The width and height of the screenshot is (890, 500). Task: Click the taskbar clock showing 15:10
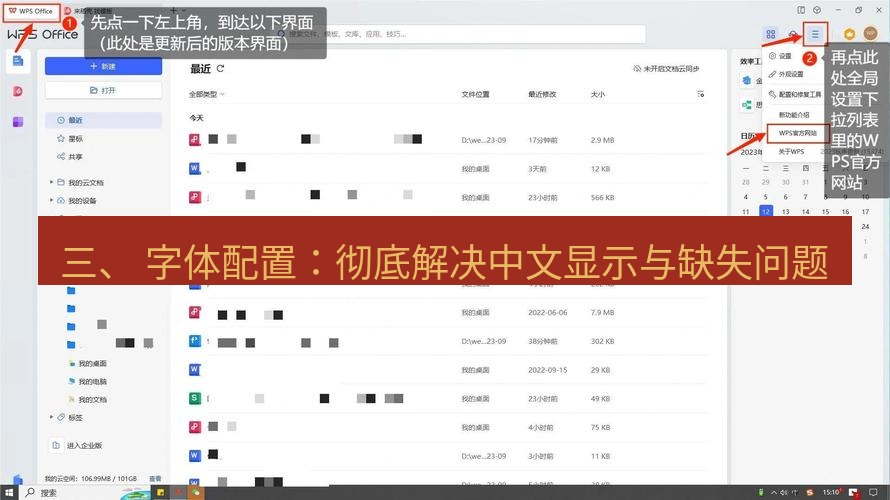(x=831, y=493)
